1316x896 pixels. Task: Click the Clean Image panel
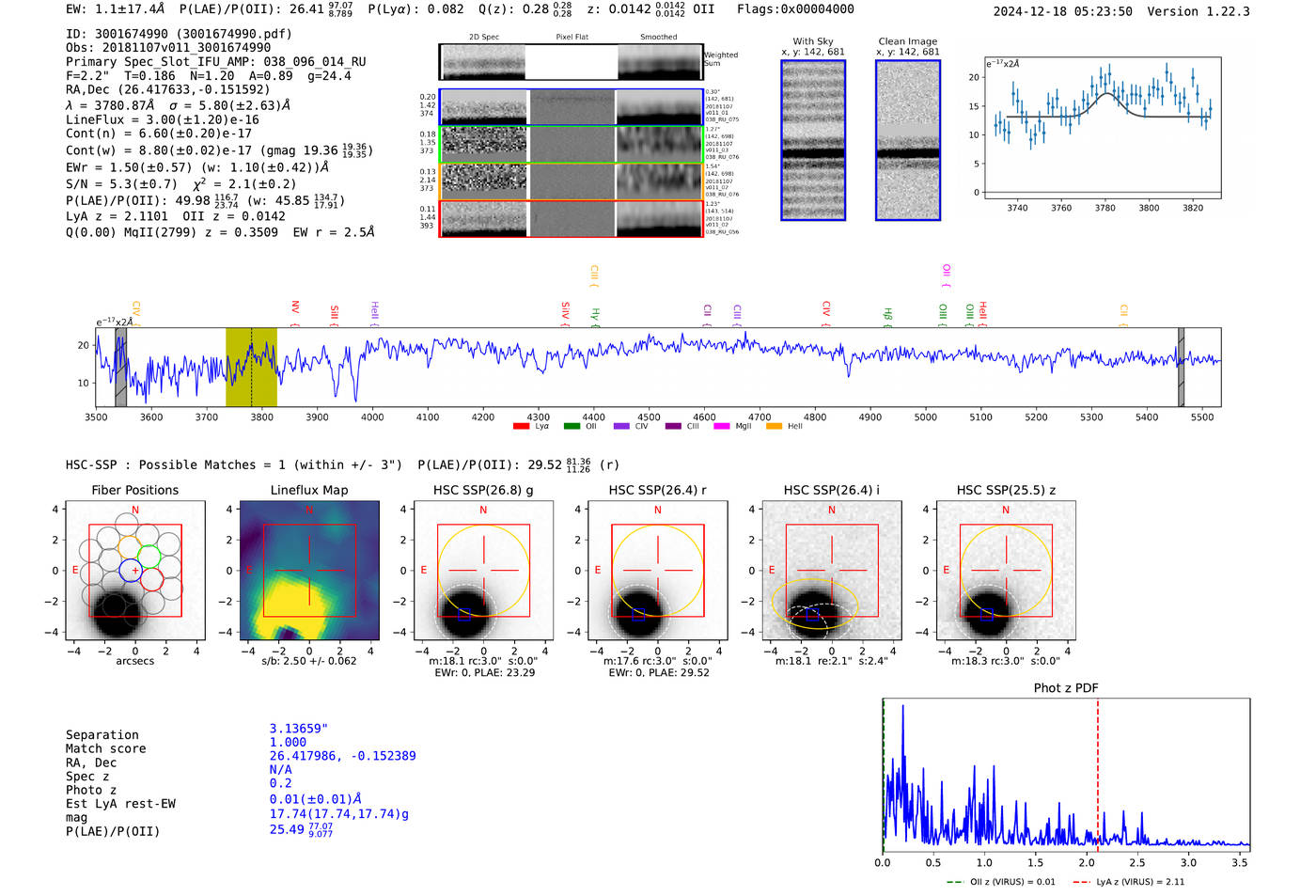(x=908, y=140)
